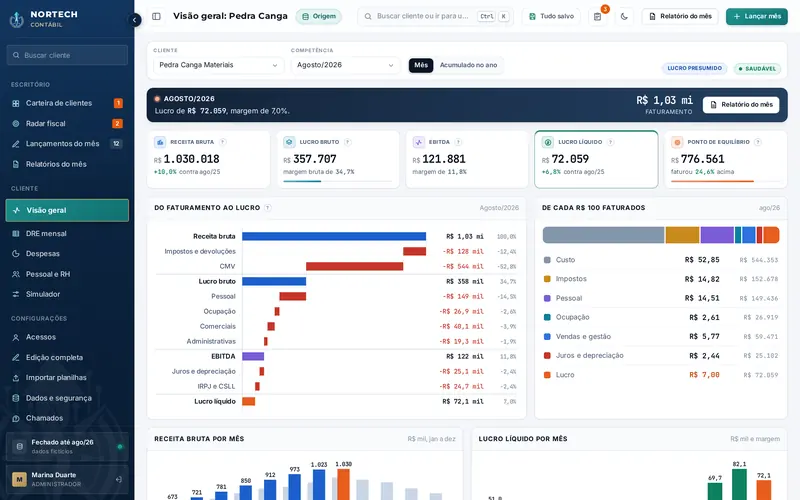Click the Origem badge button
Viewport: 800px width, 500px height.
(x=318, y=16)
